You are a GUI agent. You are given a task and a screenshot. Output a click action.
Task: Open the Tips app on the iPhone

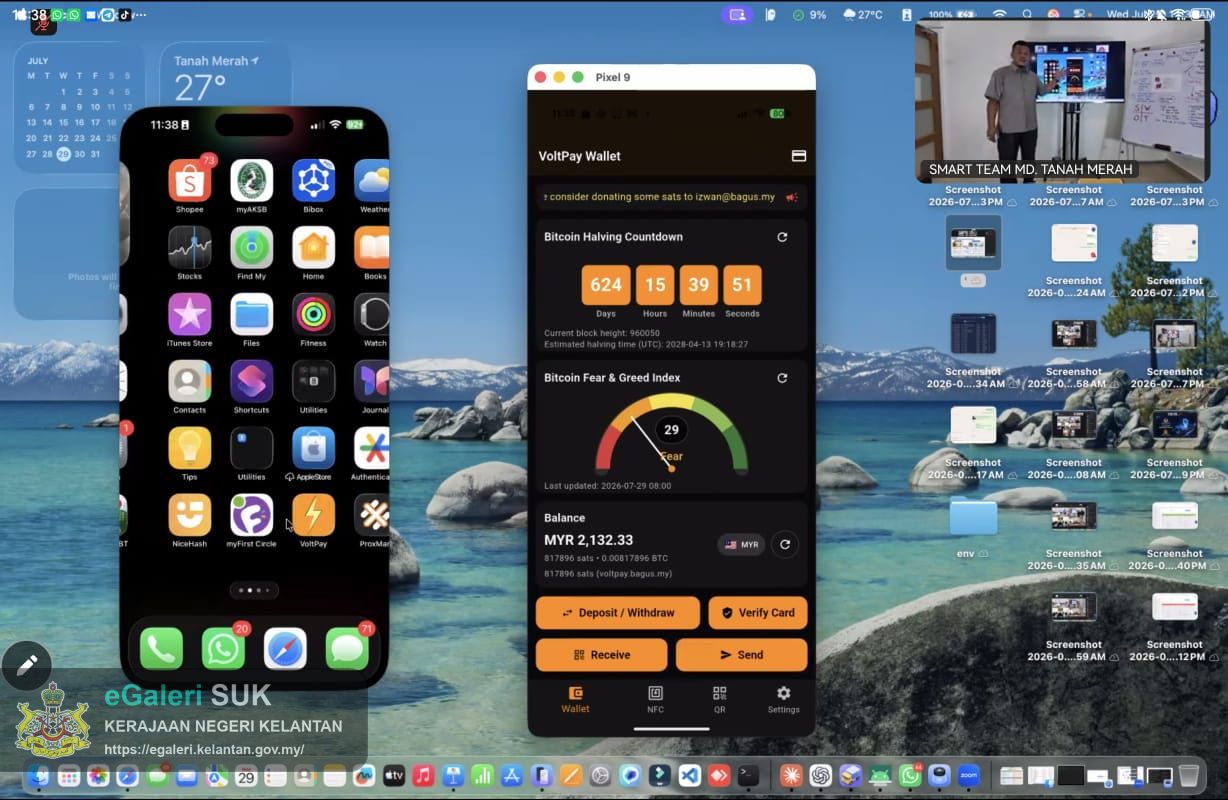pos(189,449)
